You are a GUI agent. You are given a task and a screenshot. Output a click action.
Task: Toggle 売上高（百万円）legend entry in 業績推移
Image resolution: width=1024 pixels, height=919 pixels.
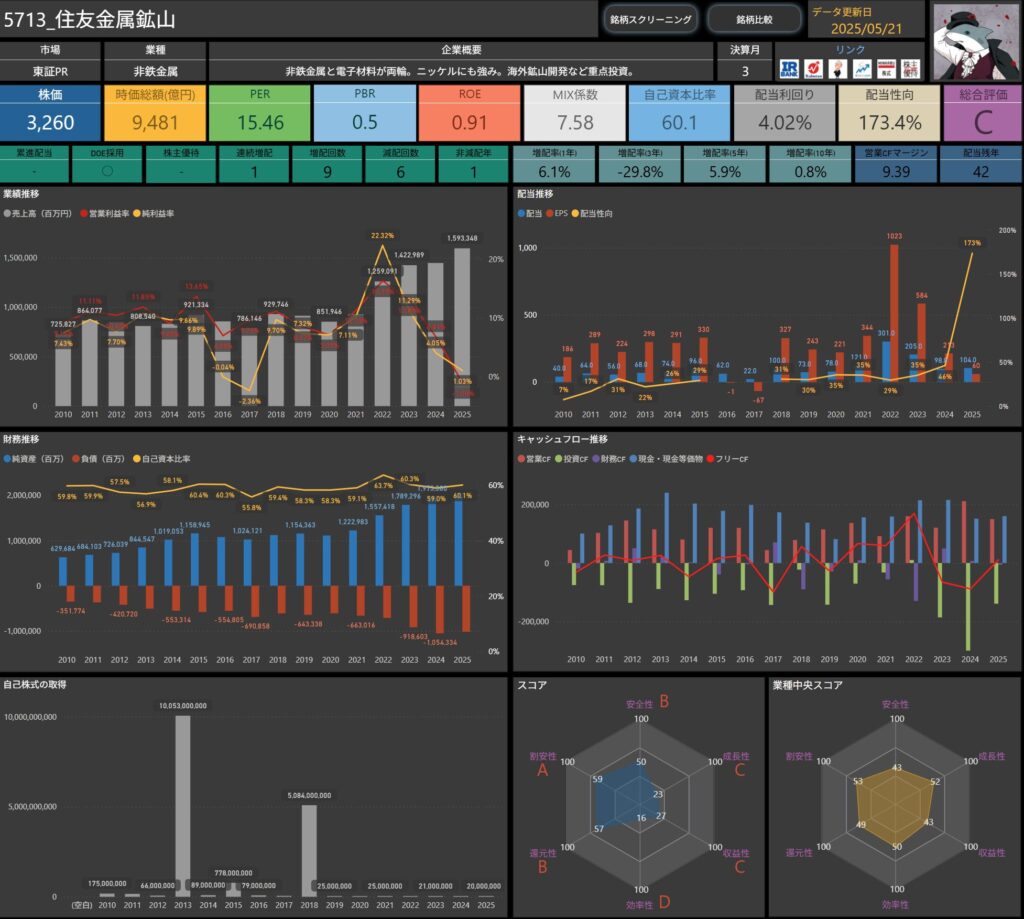[x=38, y=214]
